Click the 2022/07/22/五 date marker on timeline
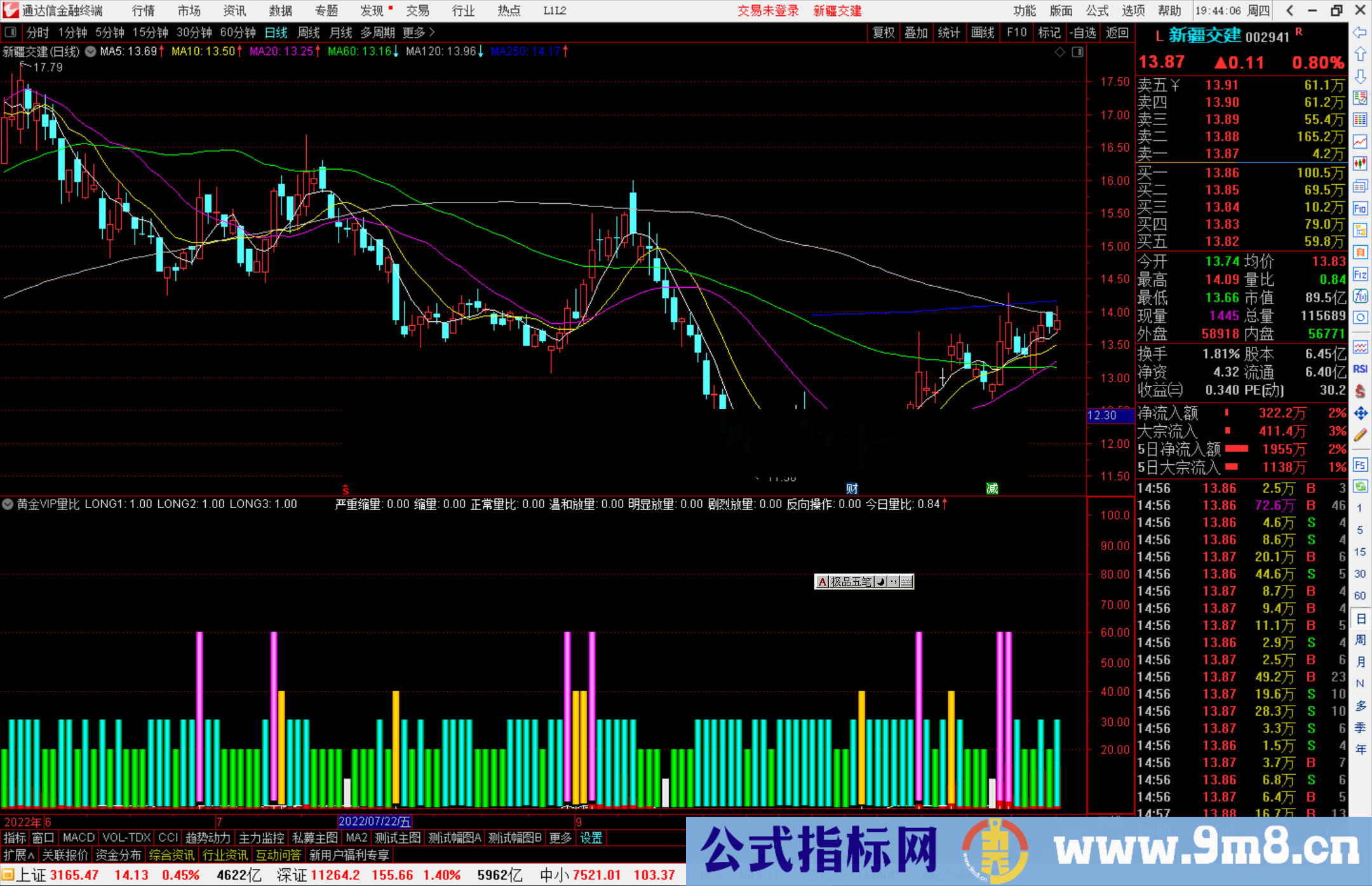The image size is (1372, 886). pos(375,821)
